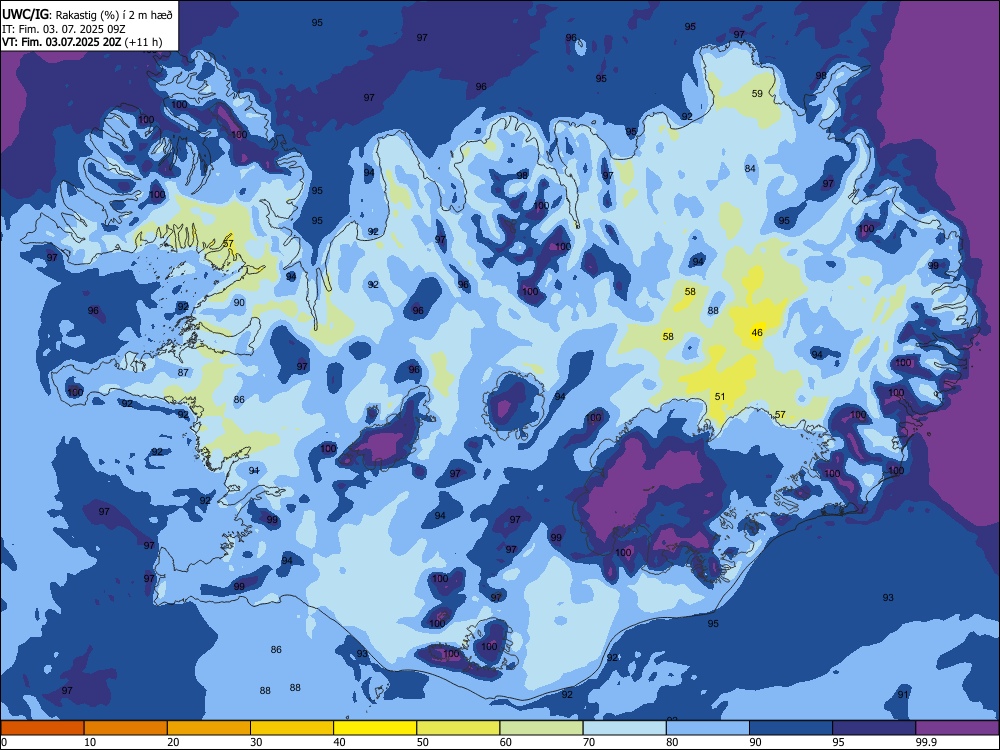Click the 0–10 dark orange legend swatch
This screenshot has width=1000, height=750.
[42, 728]
